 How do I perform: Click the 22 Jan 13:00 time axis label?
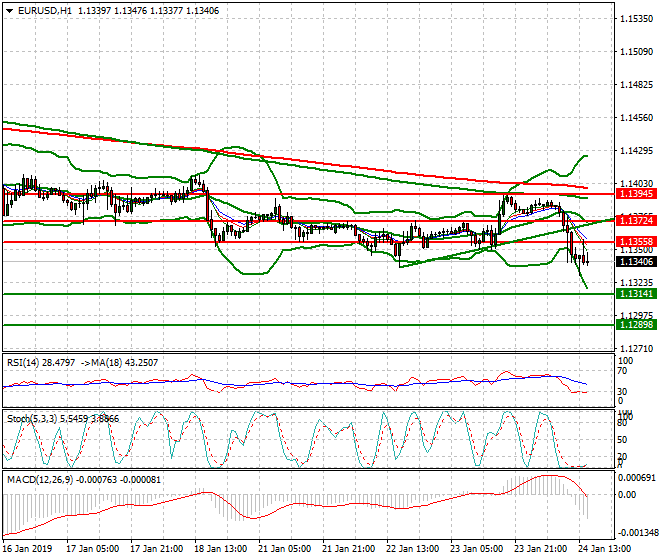tap(412, 549)
